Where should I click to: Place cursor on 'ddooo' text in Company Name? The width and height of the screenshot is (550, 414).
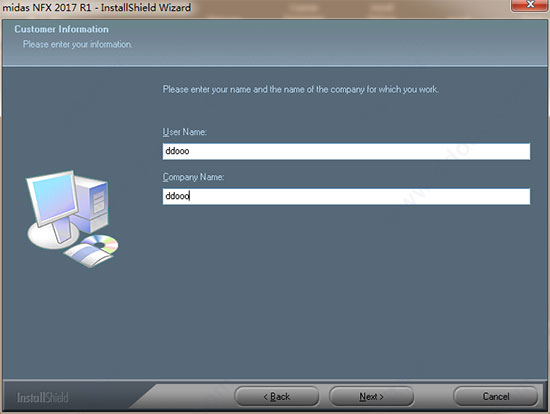[x=177, y=196]
